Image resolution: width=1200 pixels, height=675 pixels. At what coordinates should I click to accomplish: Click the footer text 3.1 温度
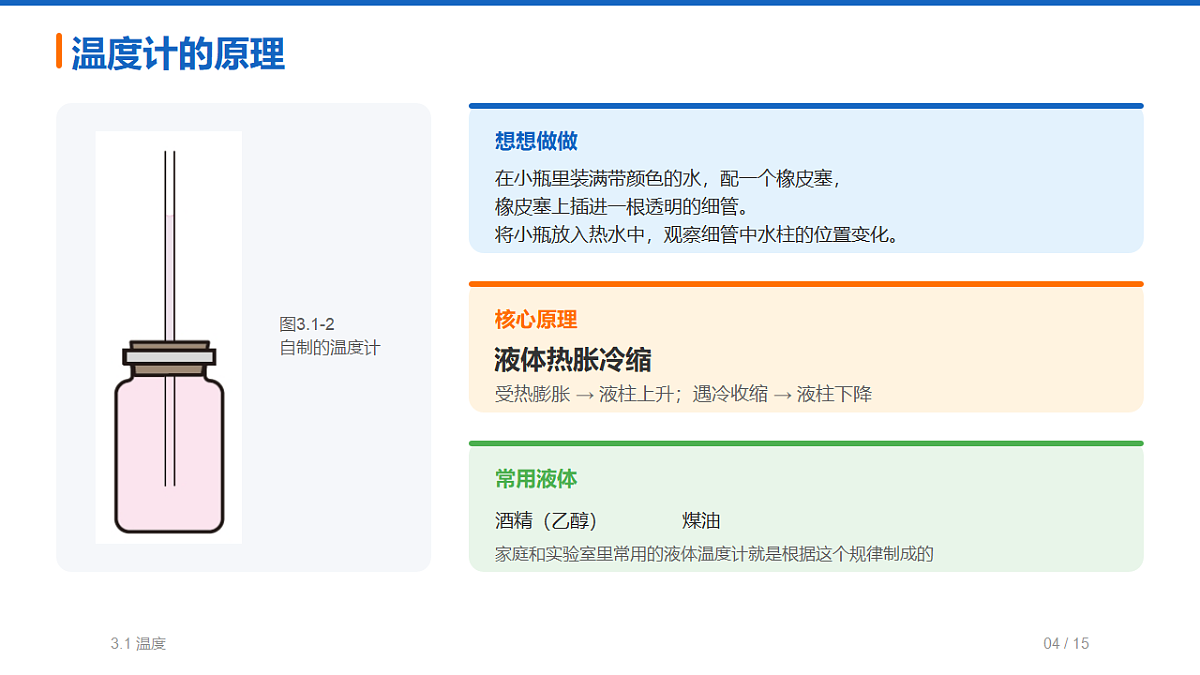tap(138, 644)
